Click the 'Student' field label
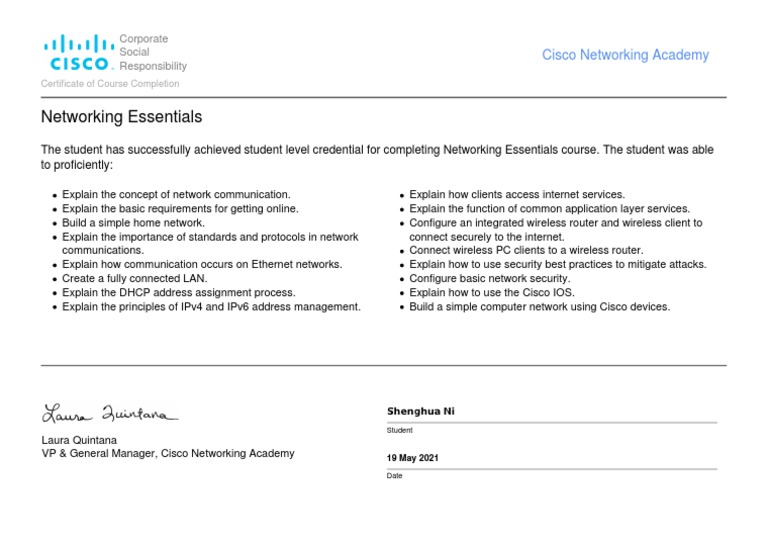Screen dimensions: 768x543 point(399,430)
